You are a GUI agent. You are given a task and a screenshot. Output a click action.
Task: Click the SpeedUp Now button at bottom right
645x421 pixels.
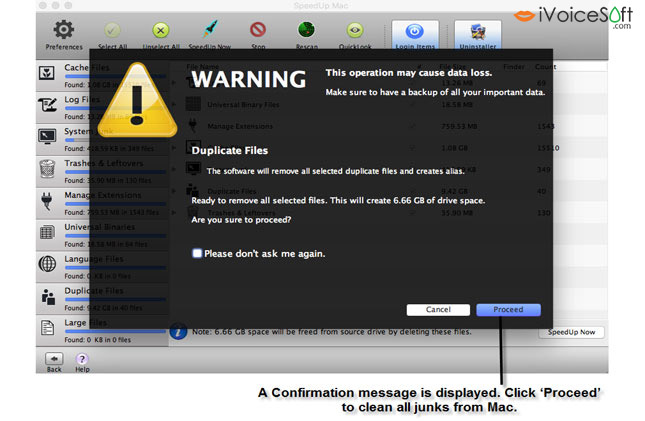click(x=571, y=333)
